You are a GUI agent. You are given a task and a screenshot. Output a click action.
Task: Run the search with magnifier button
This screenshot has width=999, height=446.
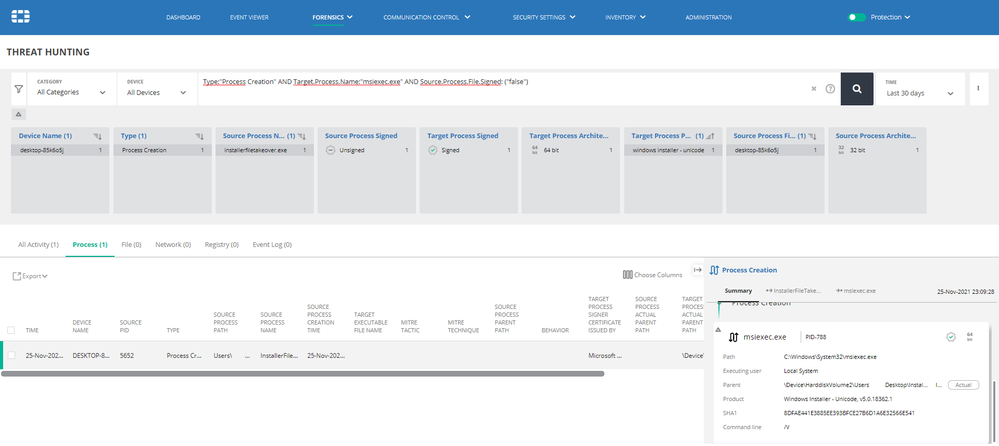click(857, 89)
